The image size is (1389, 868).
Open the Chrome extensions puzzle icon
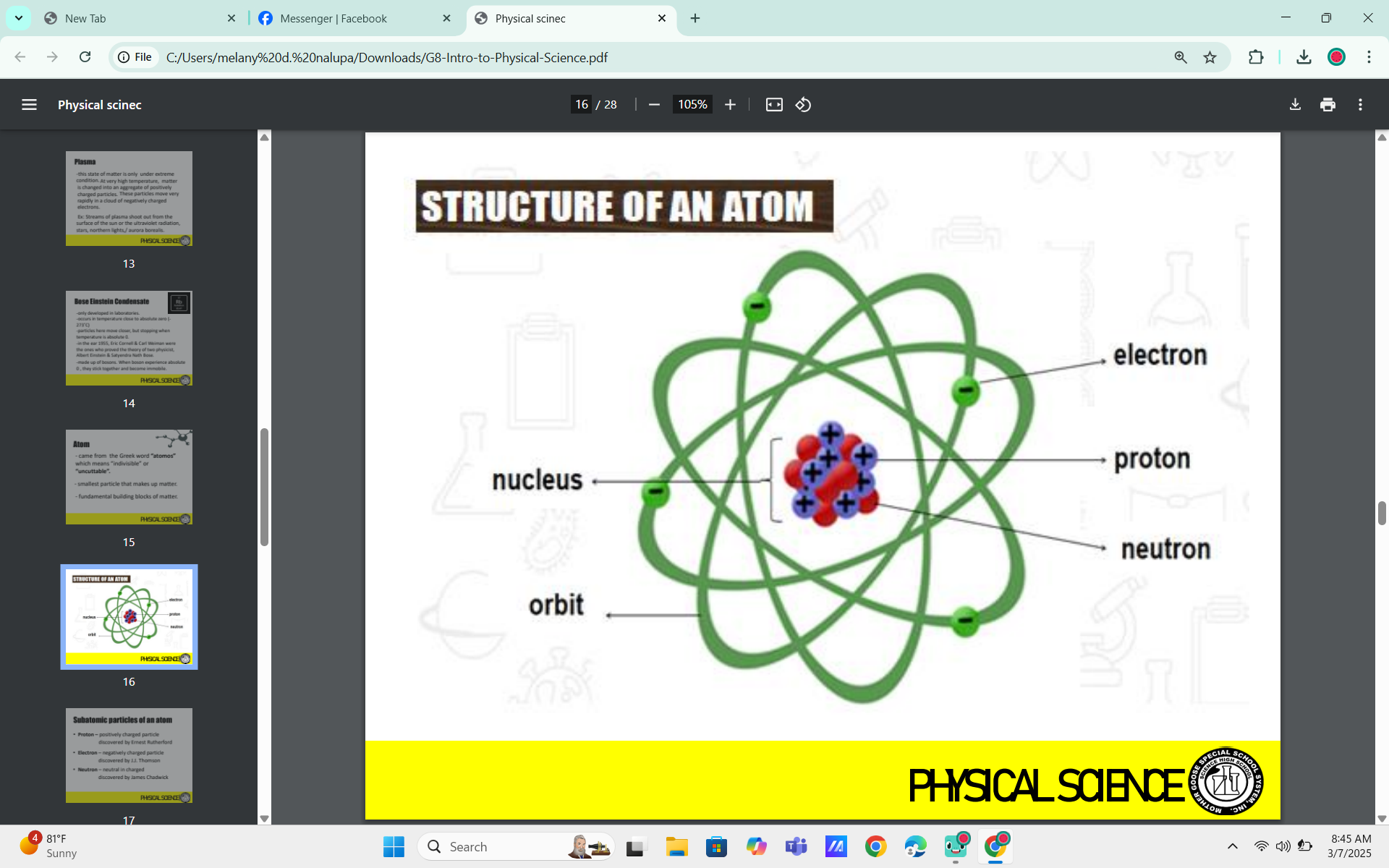(1256, 57)
